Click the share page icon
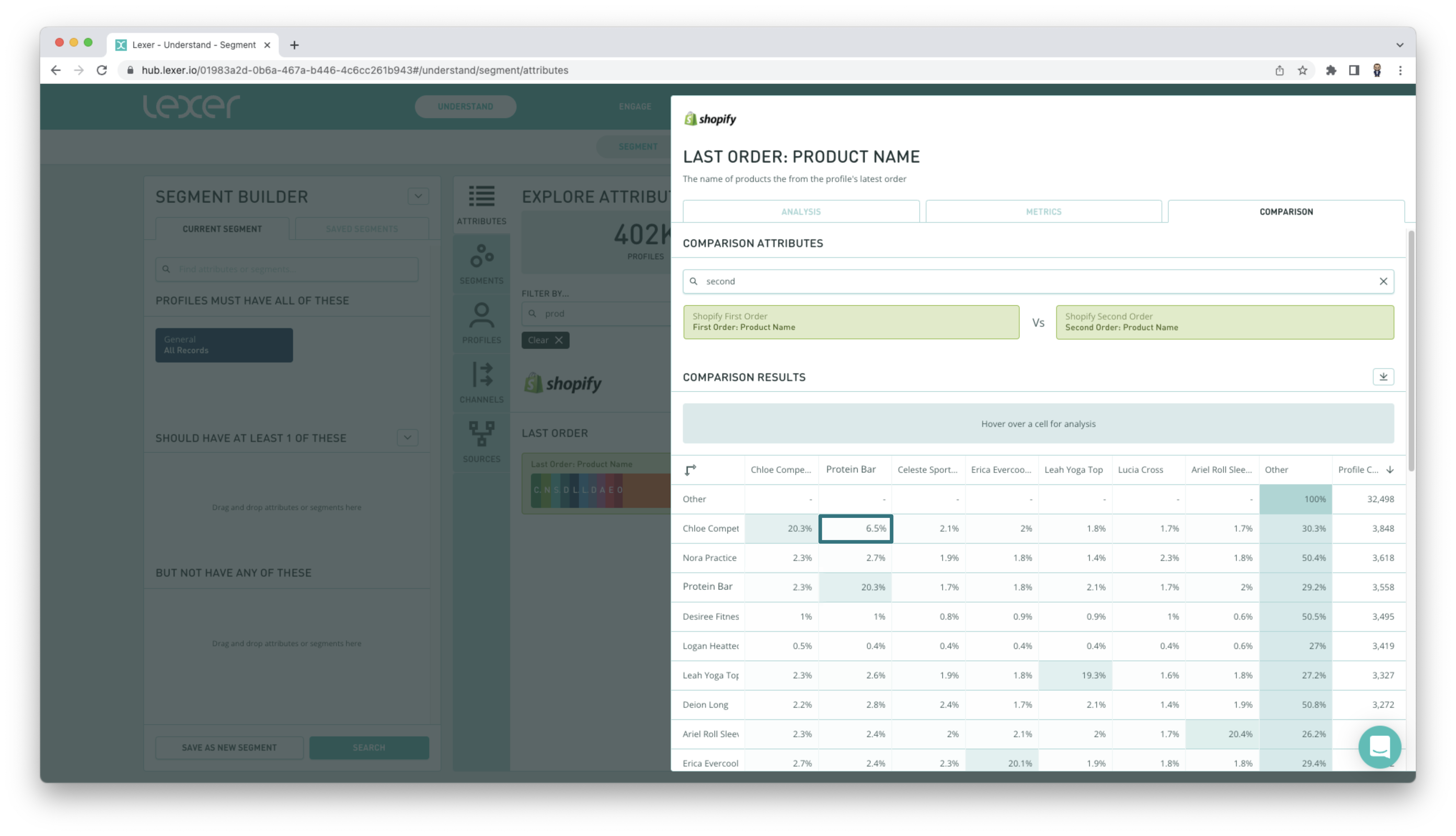The height and width of the screenshot is (836, 1456). pyautogui.click(x=1279, y=70)
